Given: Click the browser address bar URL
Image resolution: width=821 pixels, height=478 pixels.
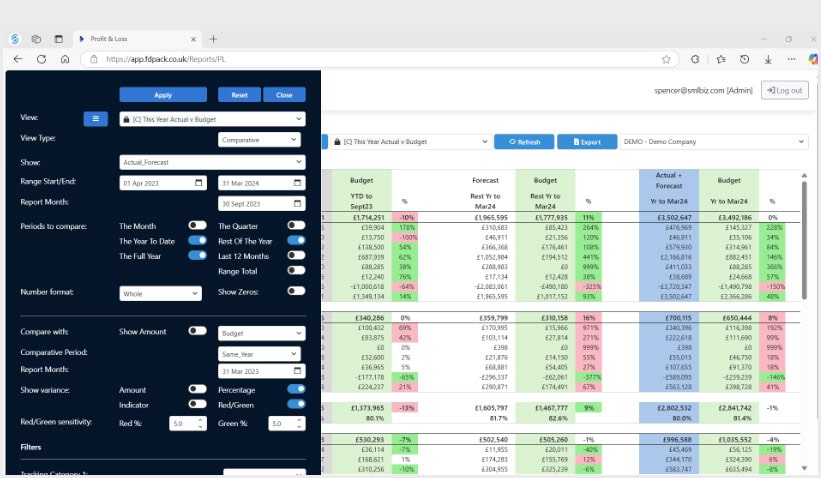Looking at the screenshot, I should [165, 59].
